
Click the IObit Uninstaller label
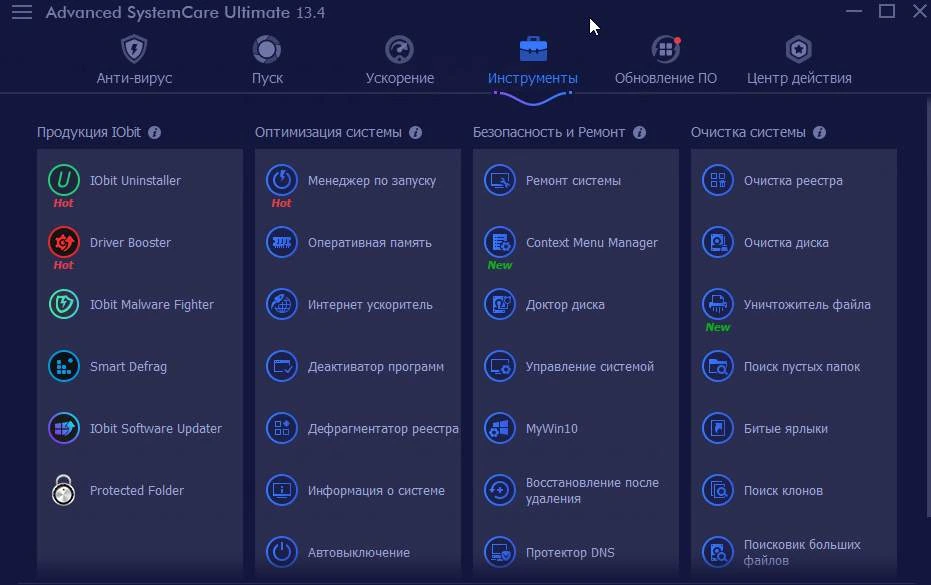[x=135, y=181]
